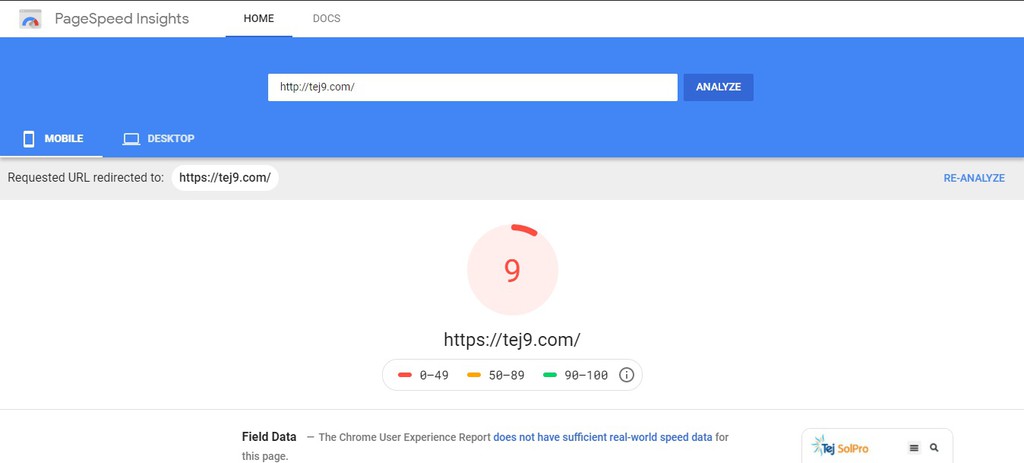Click the redirected URL chip https://tej9.com/
This screenshot has width=1024, height=463.
click(x=225, y=178)
